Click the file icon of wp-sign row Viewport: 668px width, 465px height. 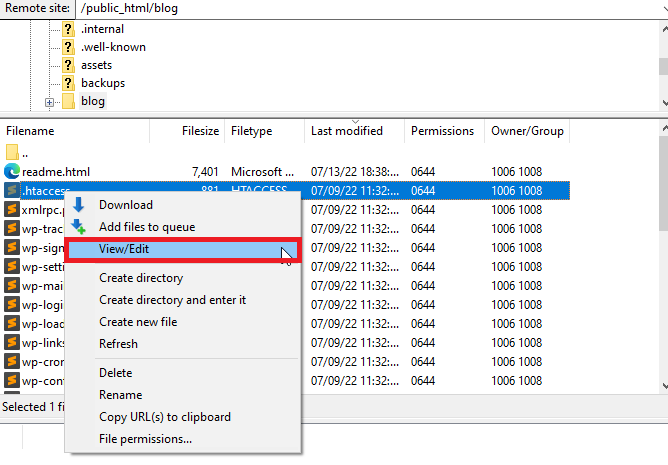click(12, 248)
